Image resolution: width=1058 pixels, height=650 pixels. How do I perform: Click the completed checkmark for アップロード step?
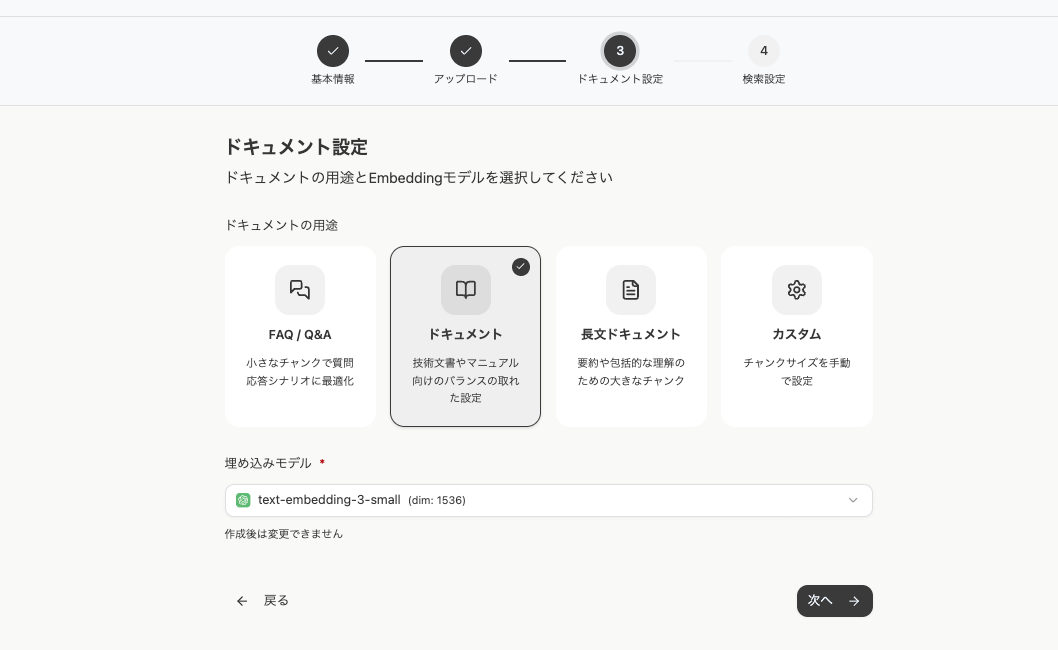pyautogui.click(x=466, y=50)
